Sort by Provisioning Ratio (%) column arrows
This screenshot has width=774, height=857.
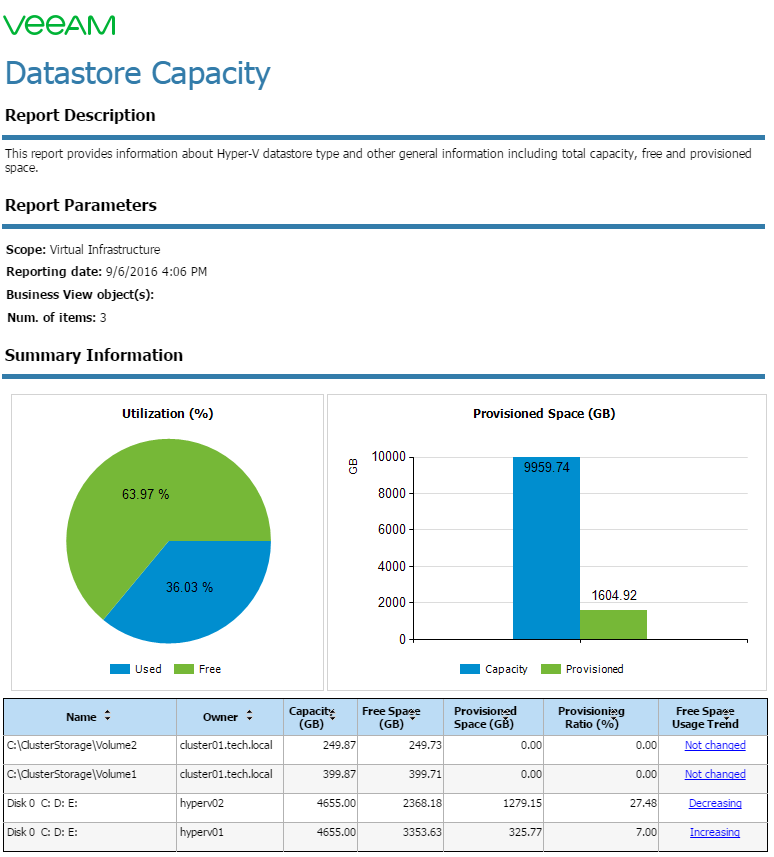[614, 715]
